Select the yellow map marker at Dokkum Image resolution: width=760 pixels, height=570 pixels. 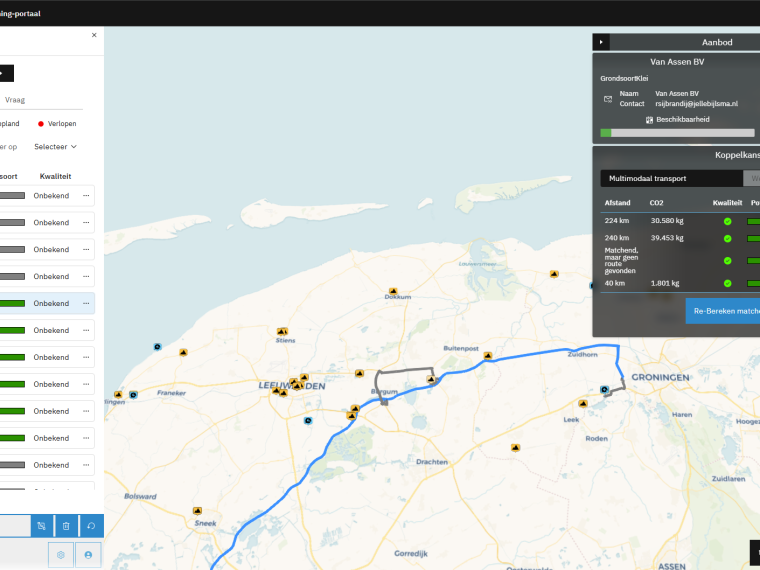tap(393, 291)
